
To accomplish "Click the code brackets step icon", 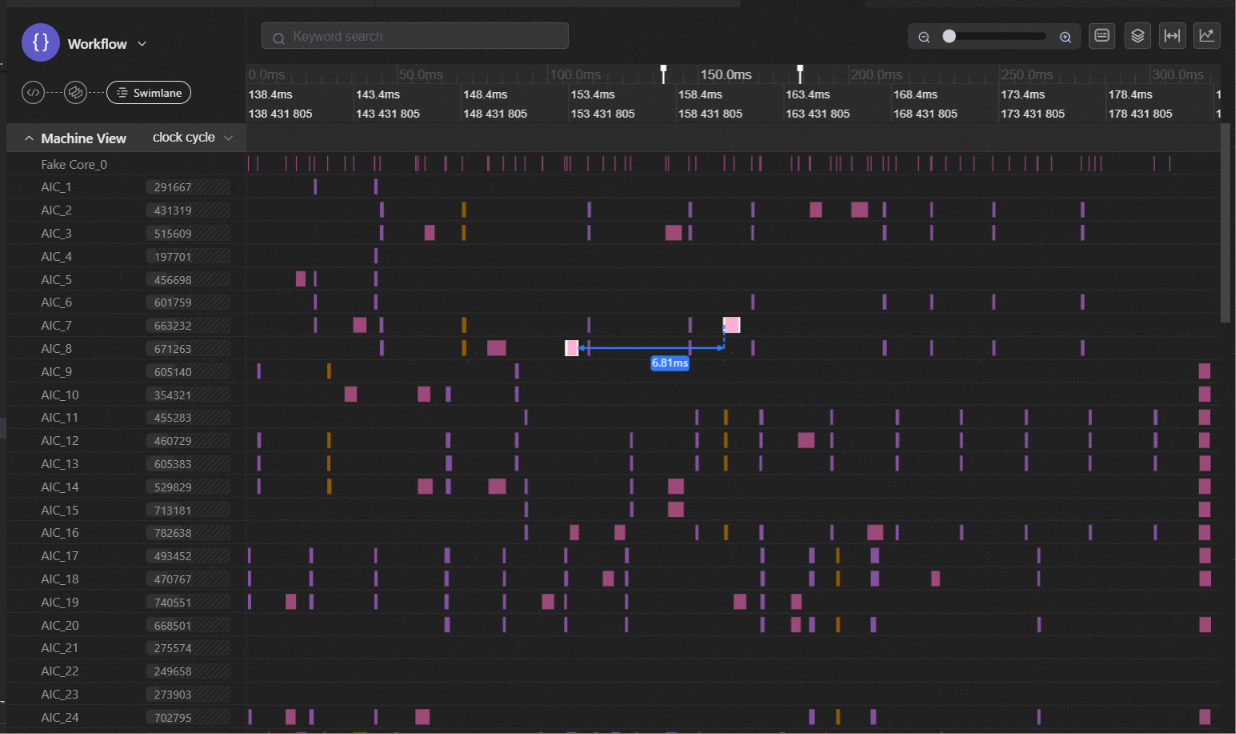I will 33,93.
